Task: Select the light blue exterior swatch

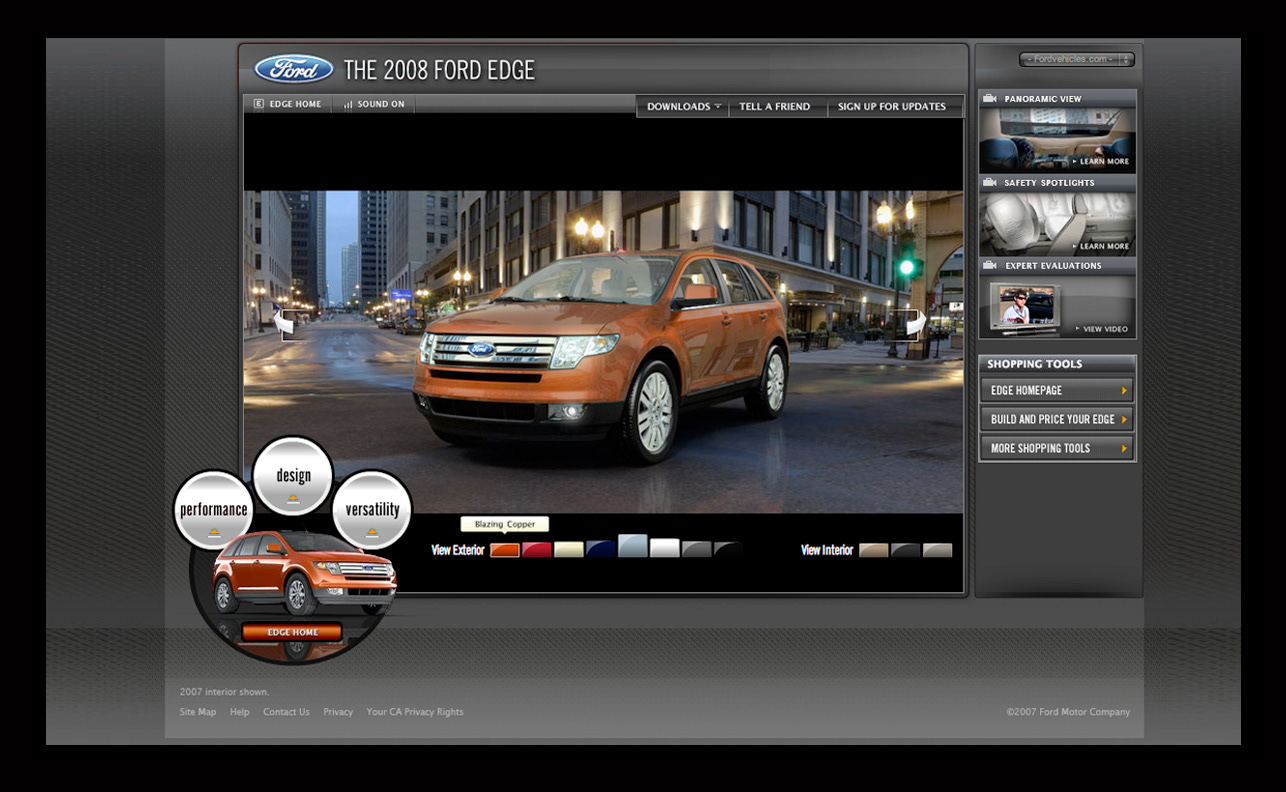Action: [633, 546]
